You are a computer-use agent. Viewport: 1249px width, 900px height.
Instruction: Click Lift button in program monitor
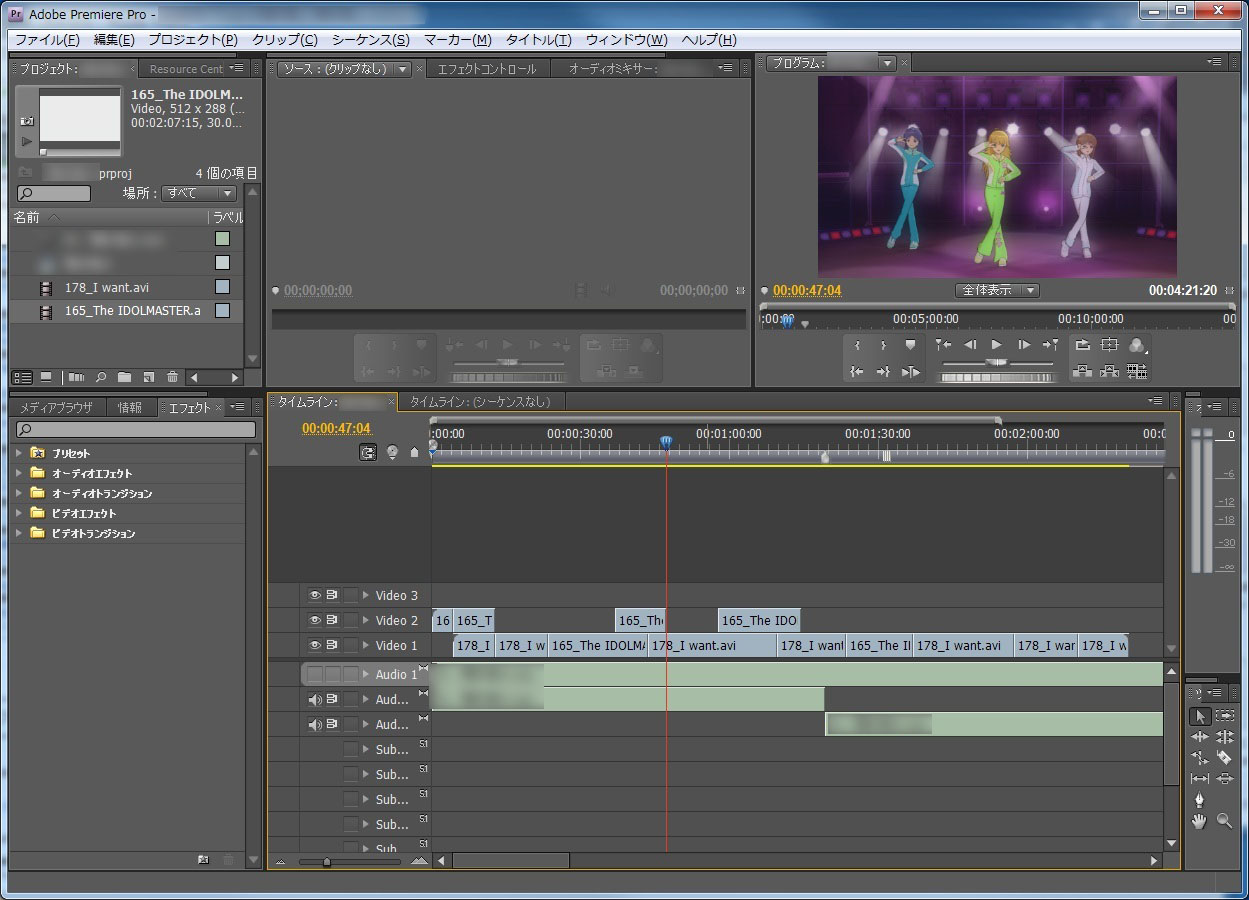(1083, 371)
